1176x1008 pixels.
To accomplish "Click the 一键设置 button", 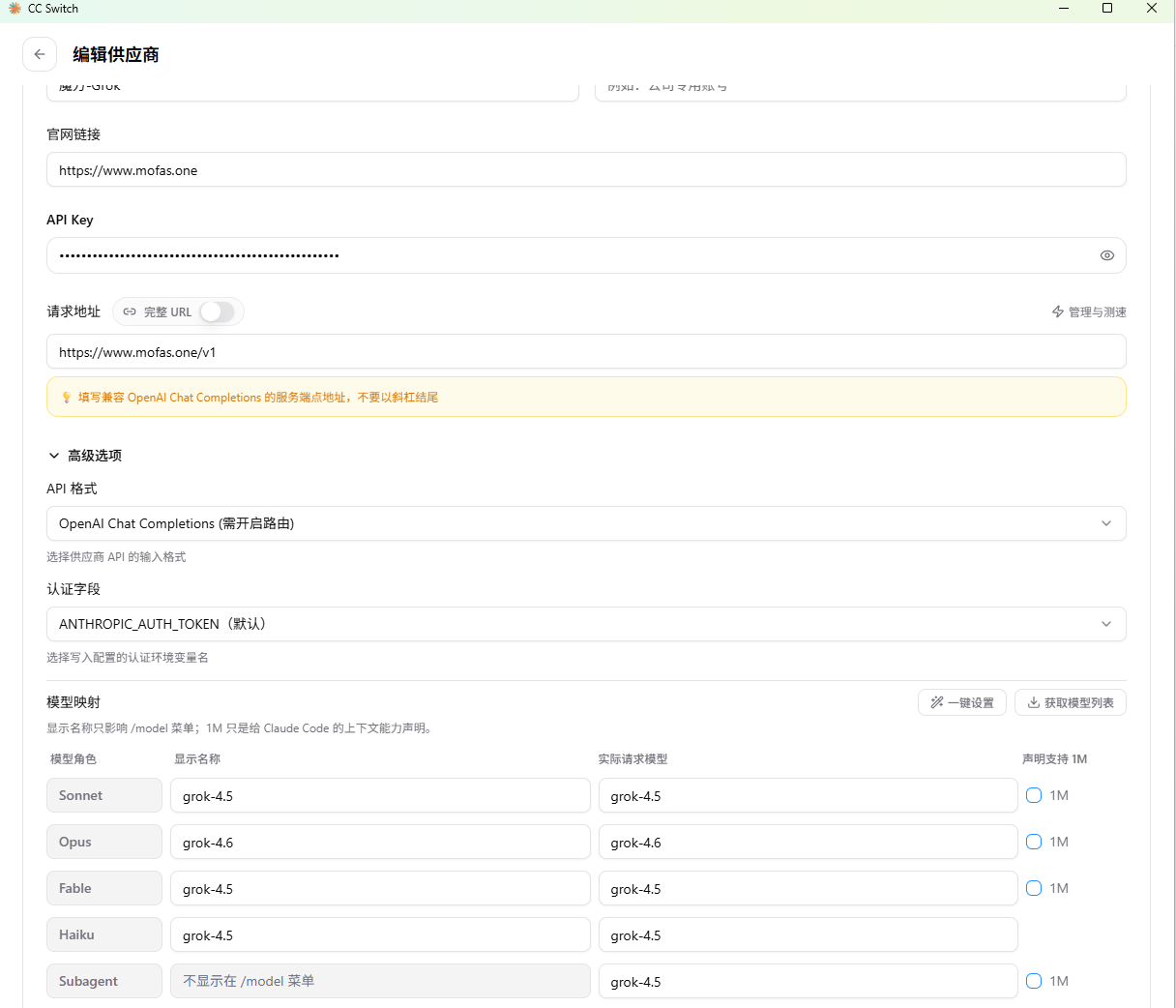I will (962, 702).
